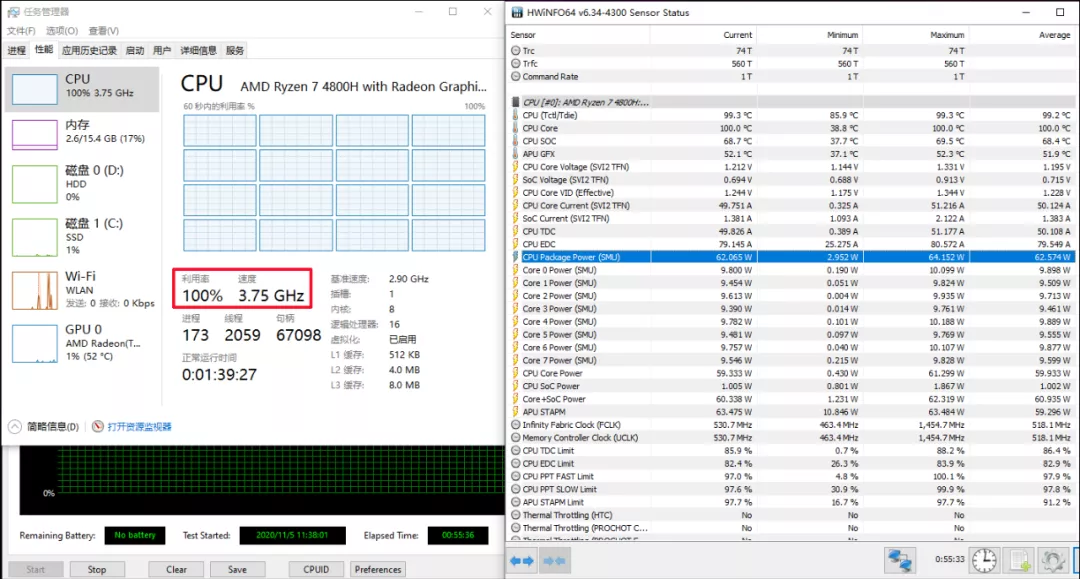
Task: Select Memory Controller Clock (UCLK) row
Action: 791,437
